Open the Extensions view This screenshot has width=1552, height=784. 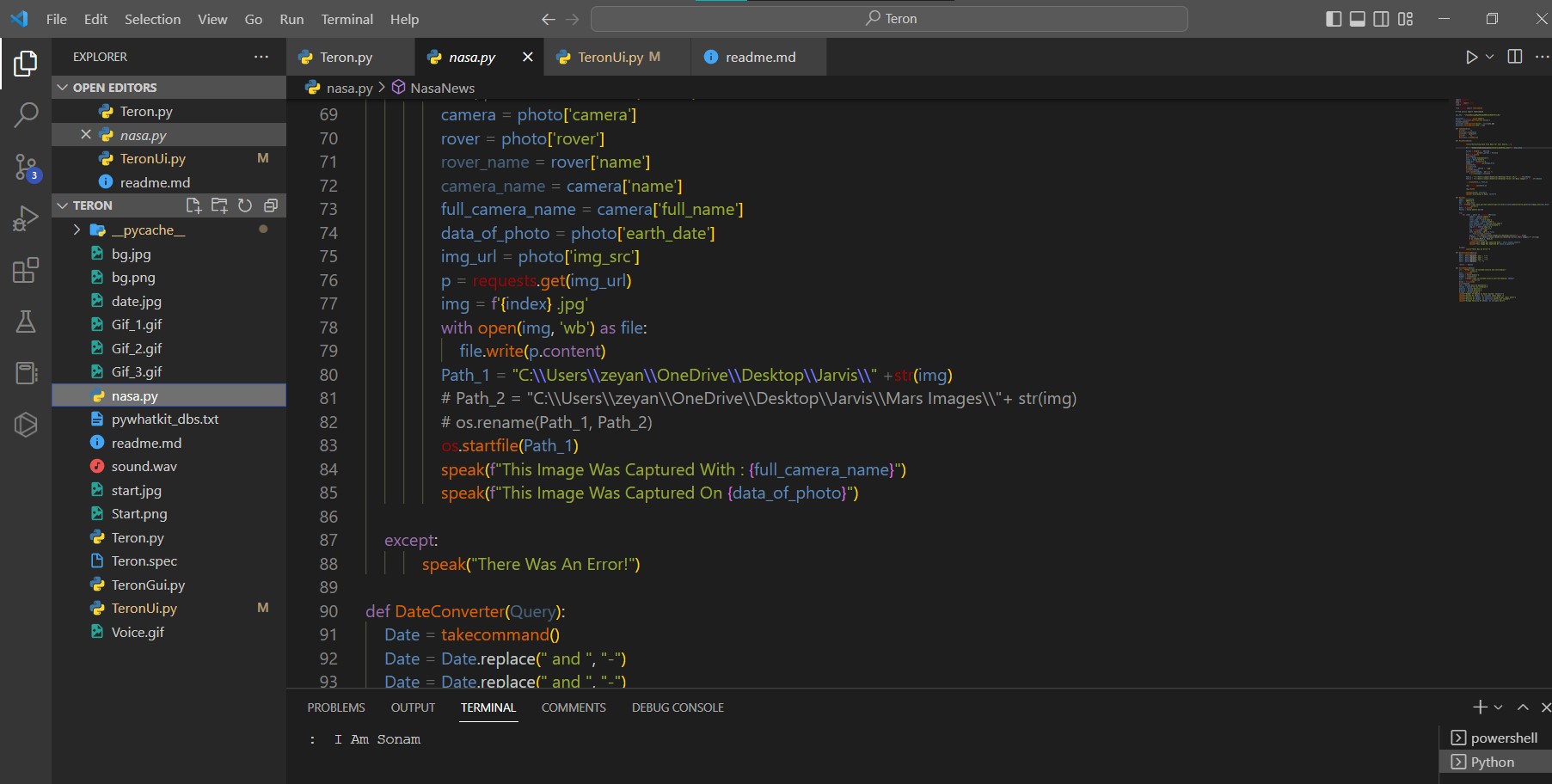(x=26, y=271)
